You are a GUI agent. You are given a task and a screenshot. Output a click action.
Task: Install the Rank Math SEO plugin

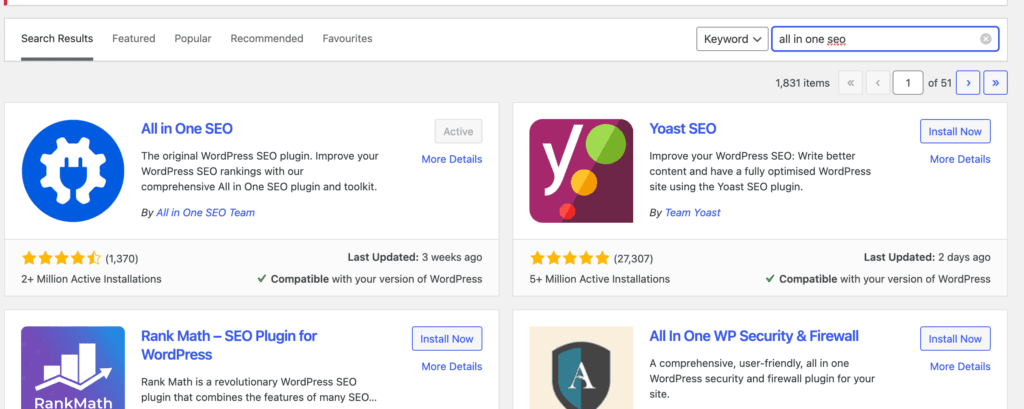[447, 339]
